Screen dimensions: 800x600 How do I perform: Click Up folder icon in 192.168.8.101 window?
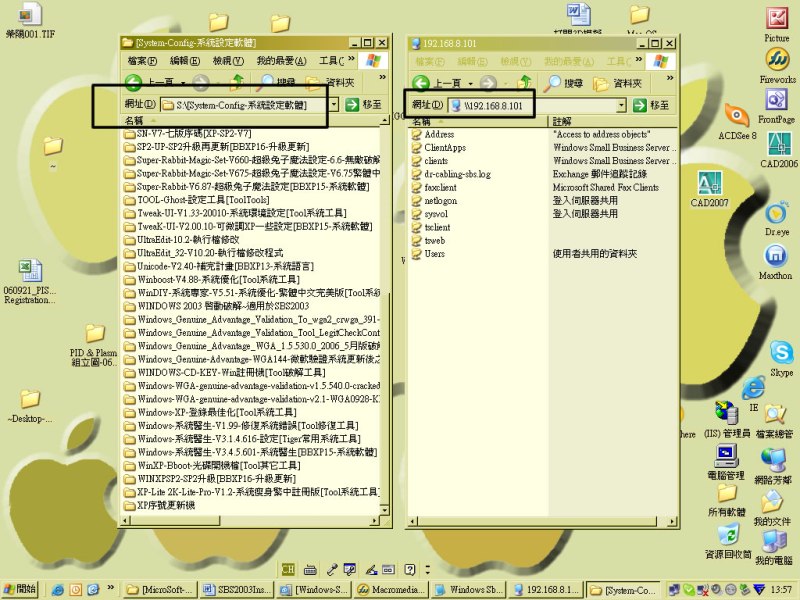click(525, 83)
